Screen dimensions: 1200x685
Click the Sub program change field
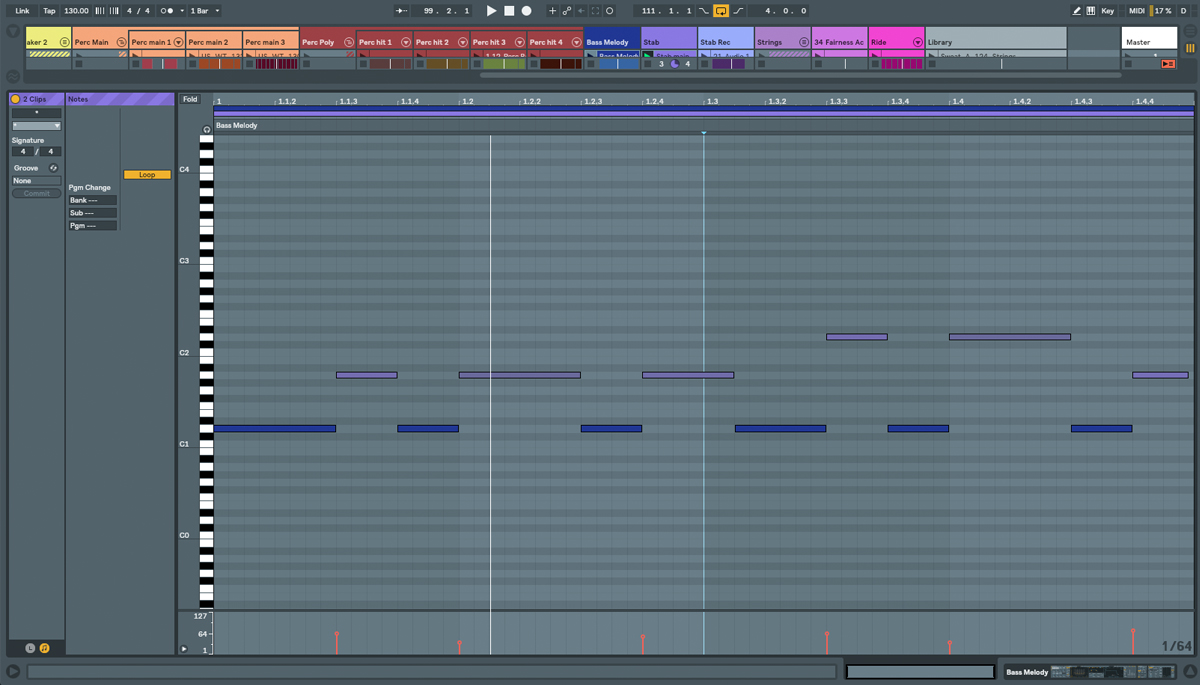pos(93,213)
